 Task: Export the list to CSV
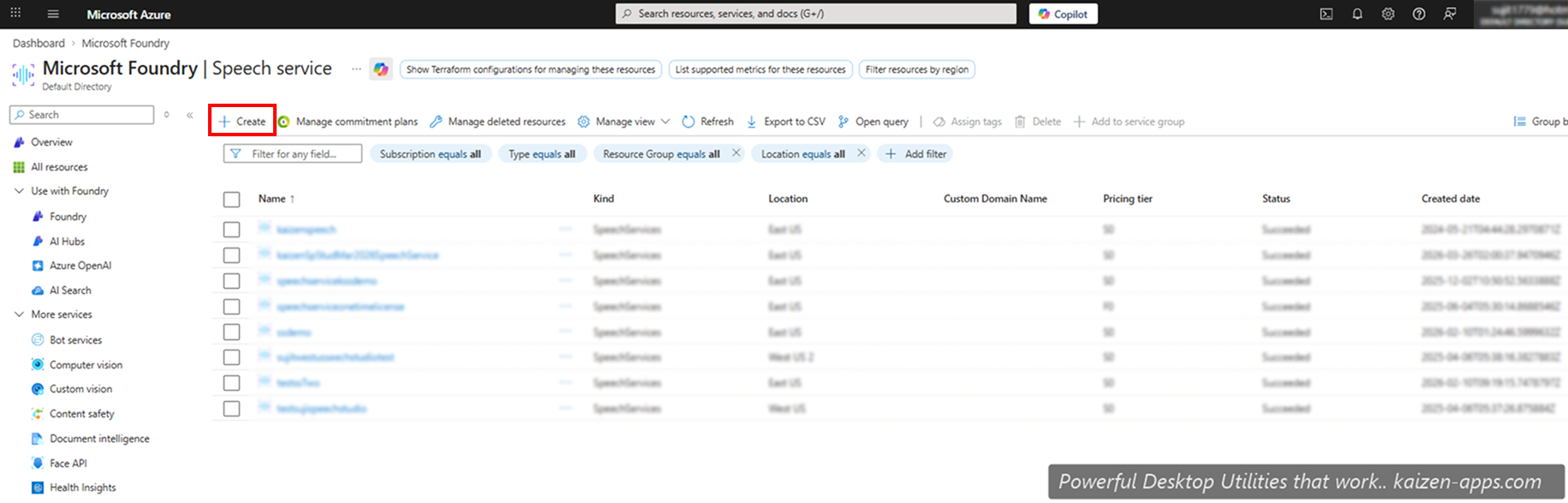pyautogui.click(x=785, y=122)
